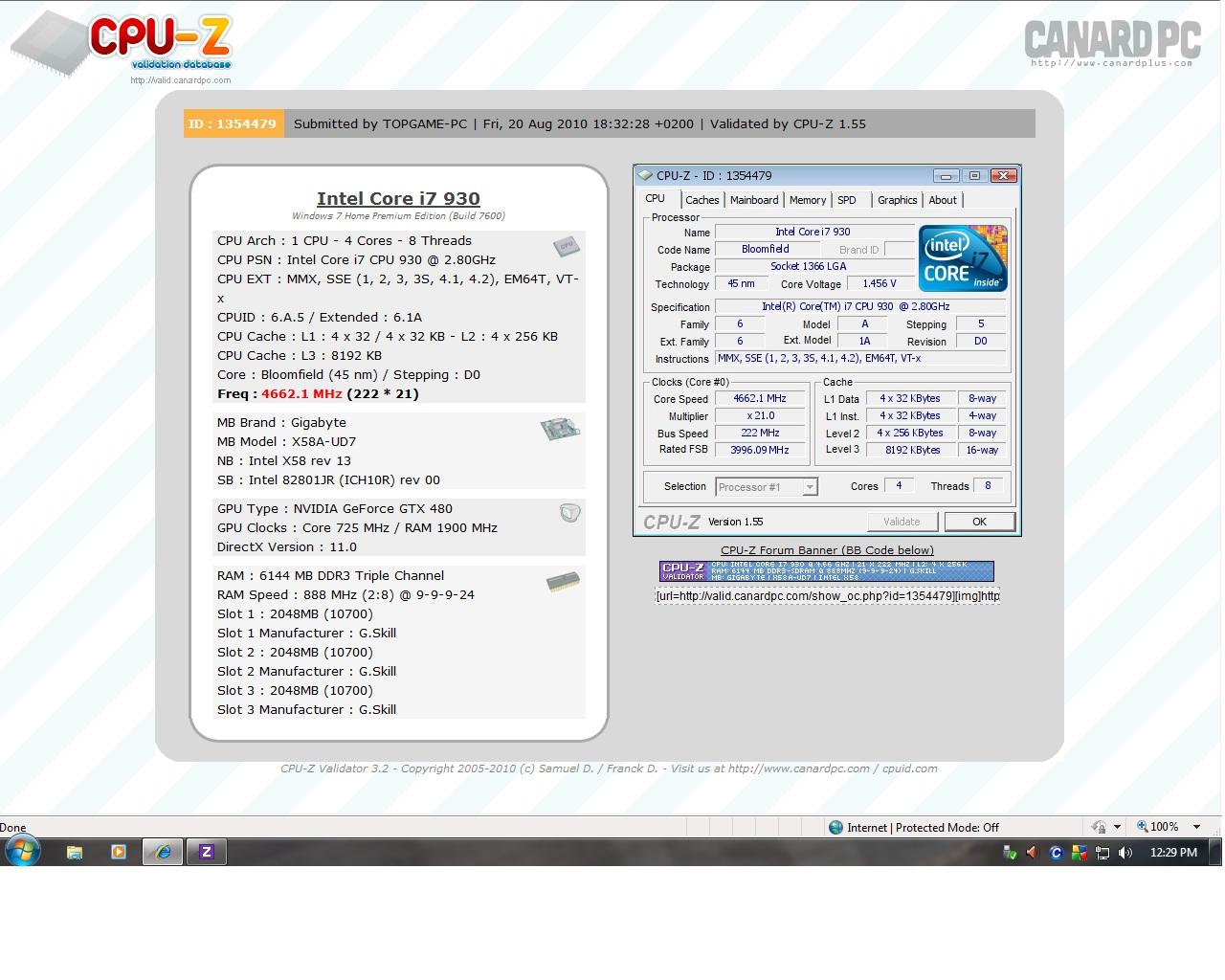Click the CPU chip icon beside CPU Arch
This screenshot has height=980, width=1225.
pos(567,246)
